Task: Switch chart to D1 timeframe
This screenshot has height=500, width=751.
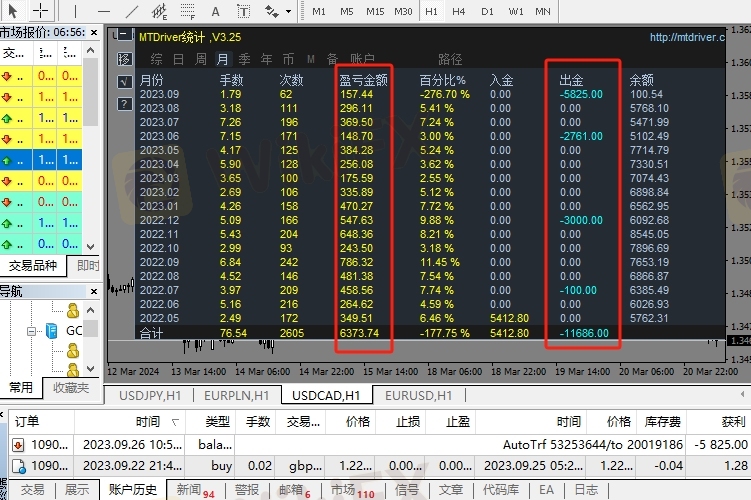Action: [x=487, y=11]
